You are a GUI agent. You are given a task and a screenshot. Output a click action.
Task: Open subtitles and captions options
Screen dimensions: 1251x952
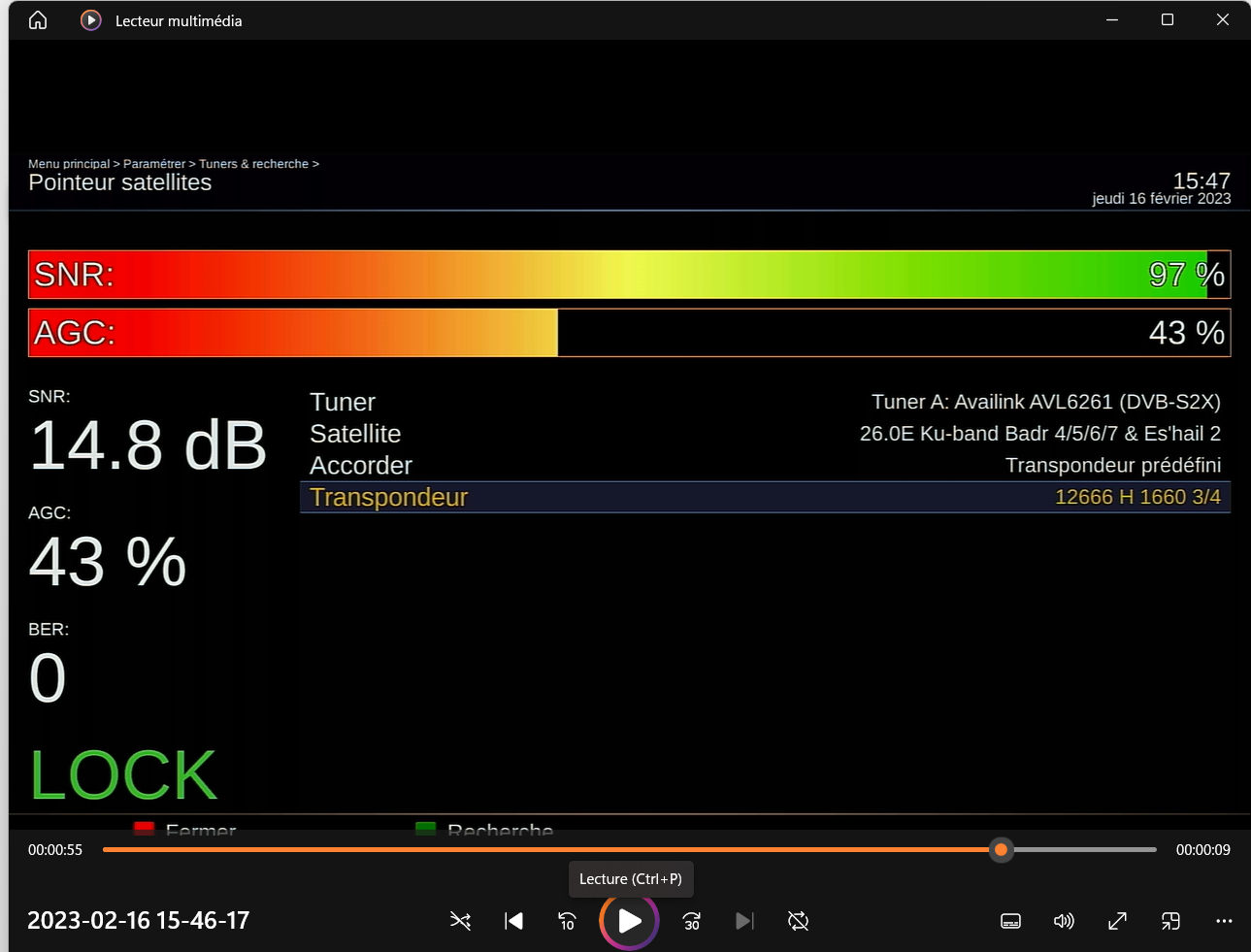pos(1010,921)
